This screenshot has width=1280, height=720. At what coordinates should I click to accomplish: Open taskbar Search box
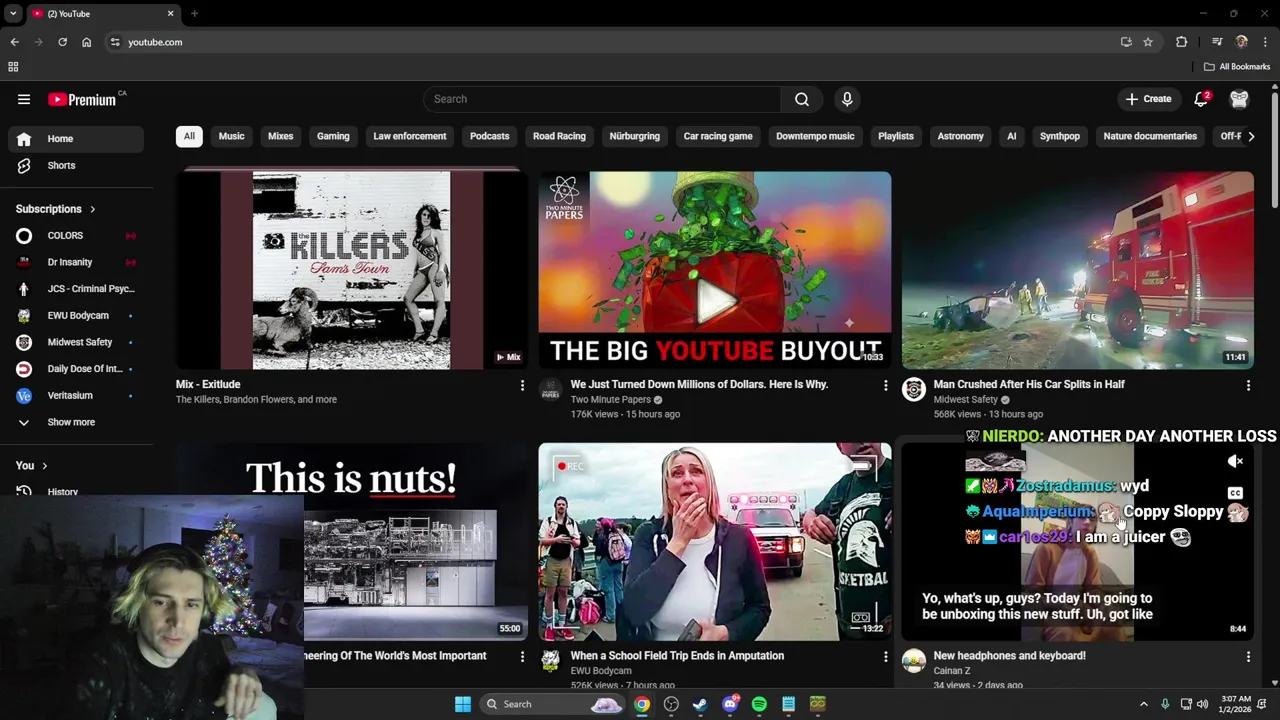(552, 704)
